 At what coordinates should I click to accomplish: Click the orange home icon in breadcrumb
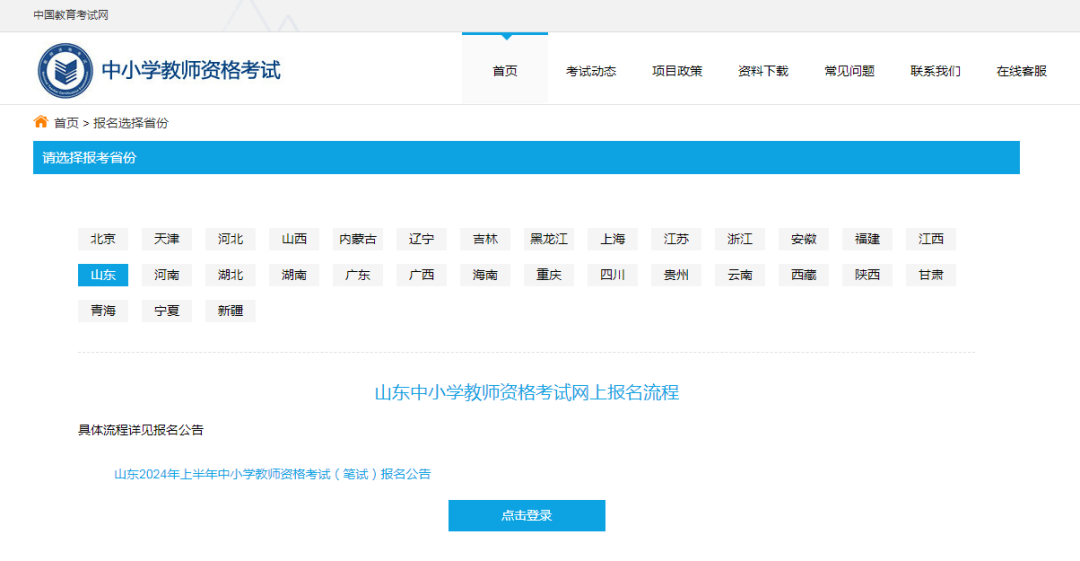pos(41,122)
